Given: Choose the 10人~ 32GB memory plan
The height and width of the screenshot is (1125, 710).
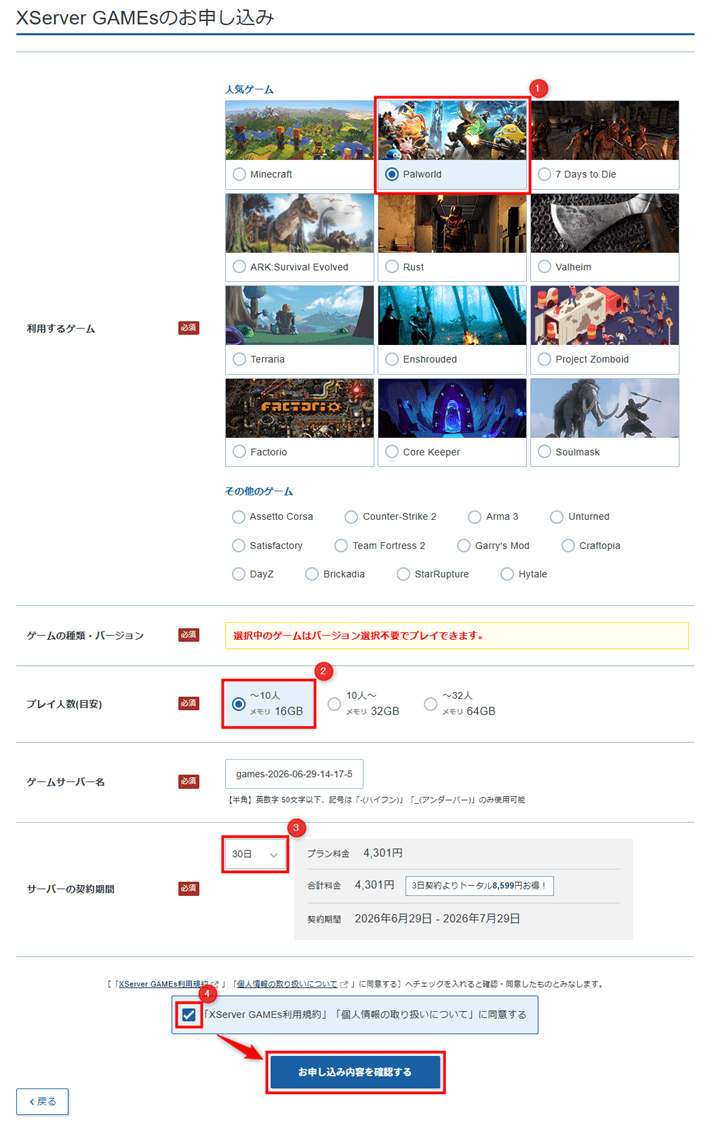Looking at the screenshot, I should tap(334, 704).
